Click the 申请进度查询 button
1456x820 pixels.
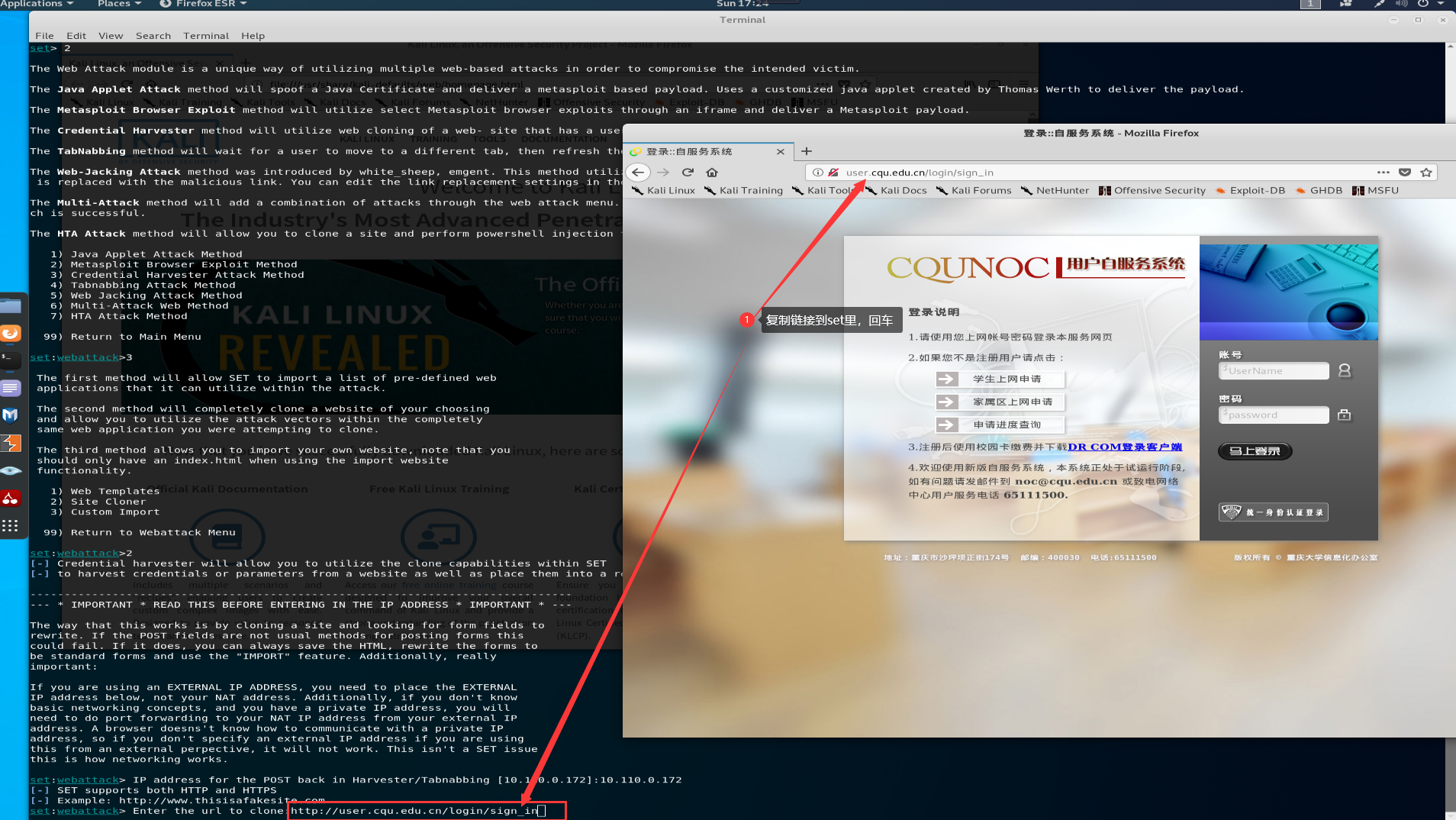[1000, 425]
